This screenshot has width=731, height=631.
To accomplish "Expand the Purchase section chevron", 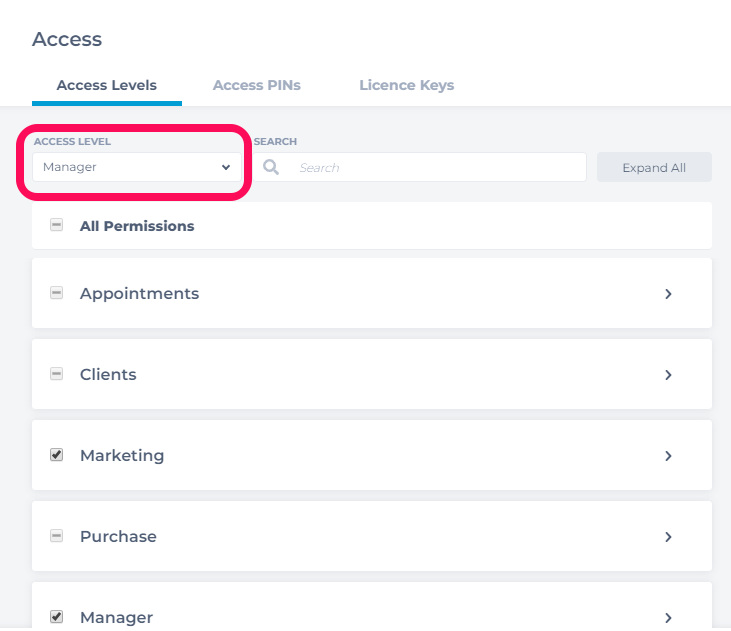I will click(668, 537).
